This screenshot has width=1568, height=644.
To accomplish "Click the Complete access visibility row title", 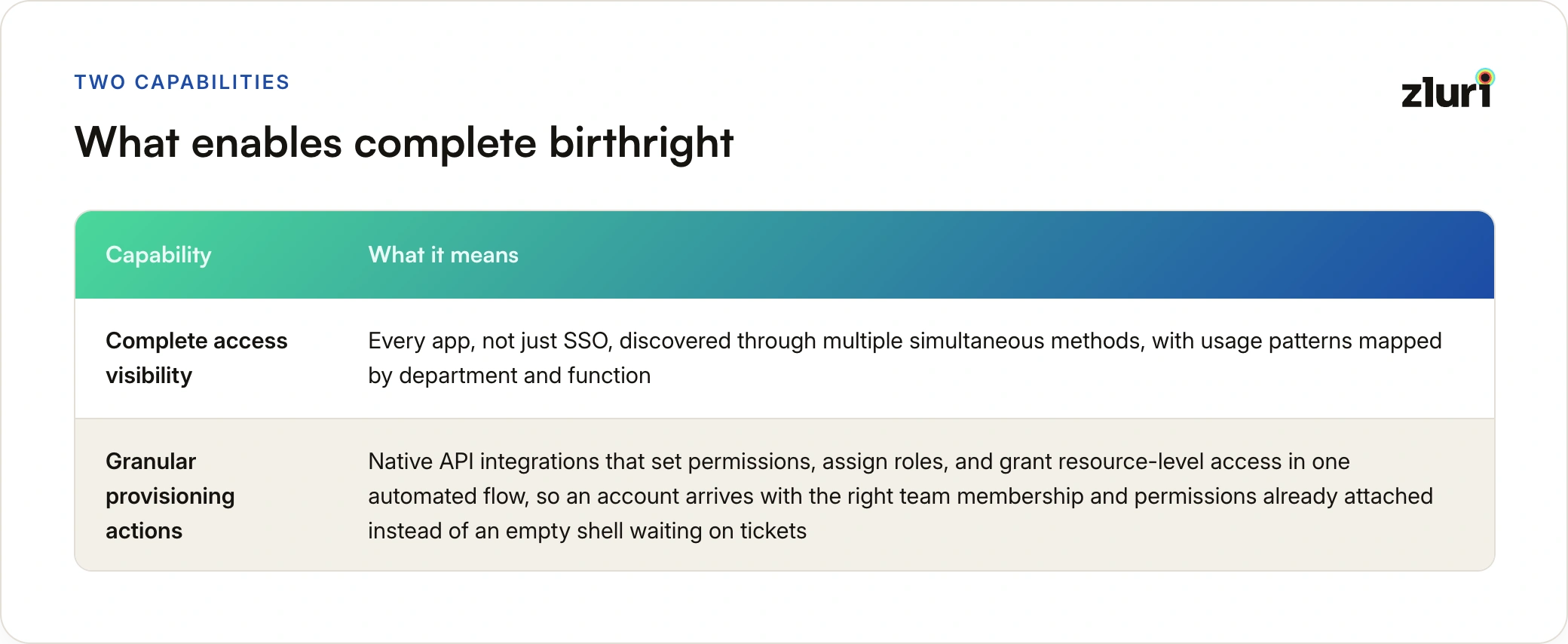I will click(196, 358).
